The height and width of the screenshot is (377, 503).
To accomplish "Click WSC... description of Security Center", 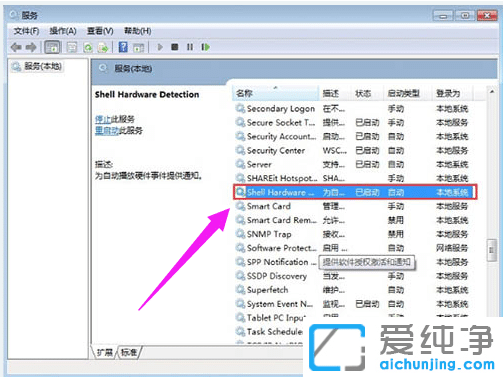I will tap(335, 150).
